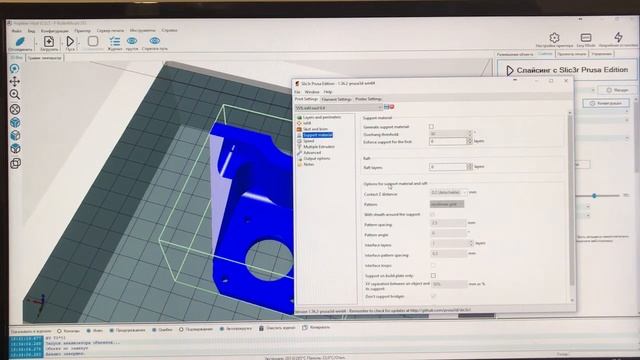Screen dimensions: 640x360
Task: Start slicing with Slic3r Prusa Edition button
Action: (567, 70)
